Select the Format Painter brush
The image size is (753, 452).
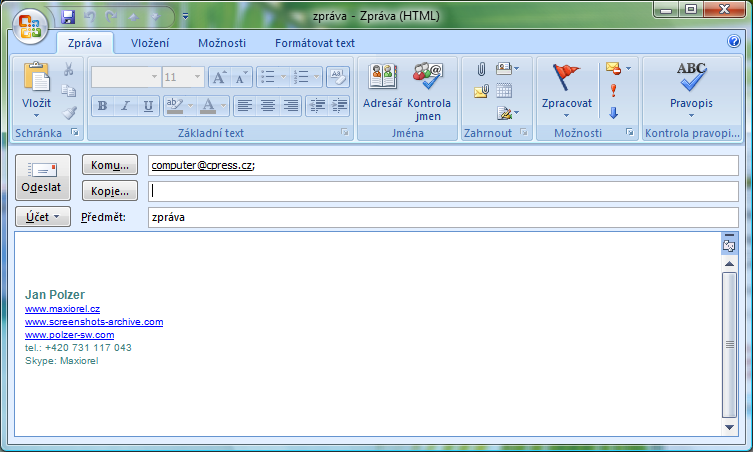coord(69,113)
